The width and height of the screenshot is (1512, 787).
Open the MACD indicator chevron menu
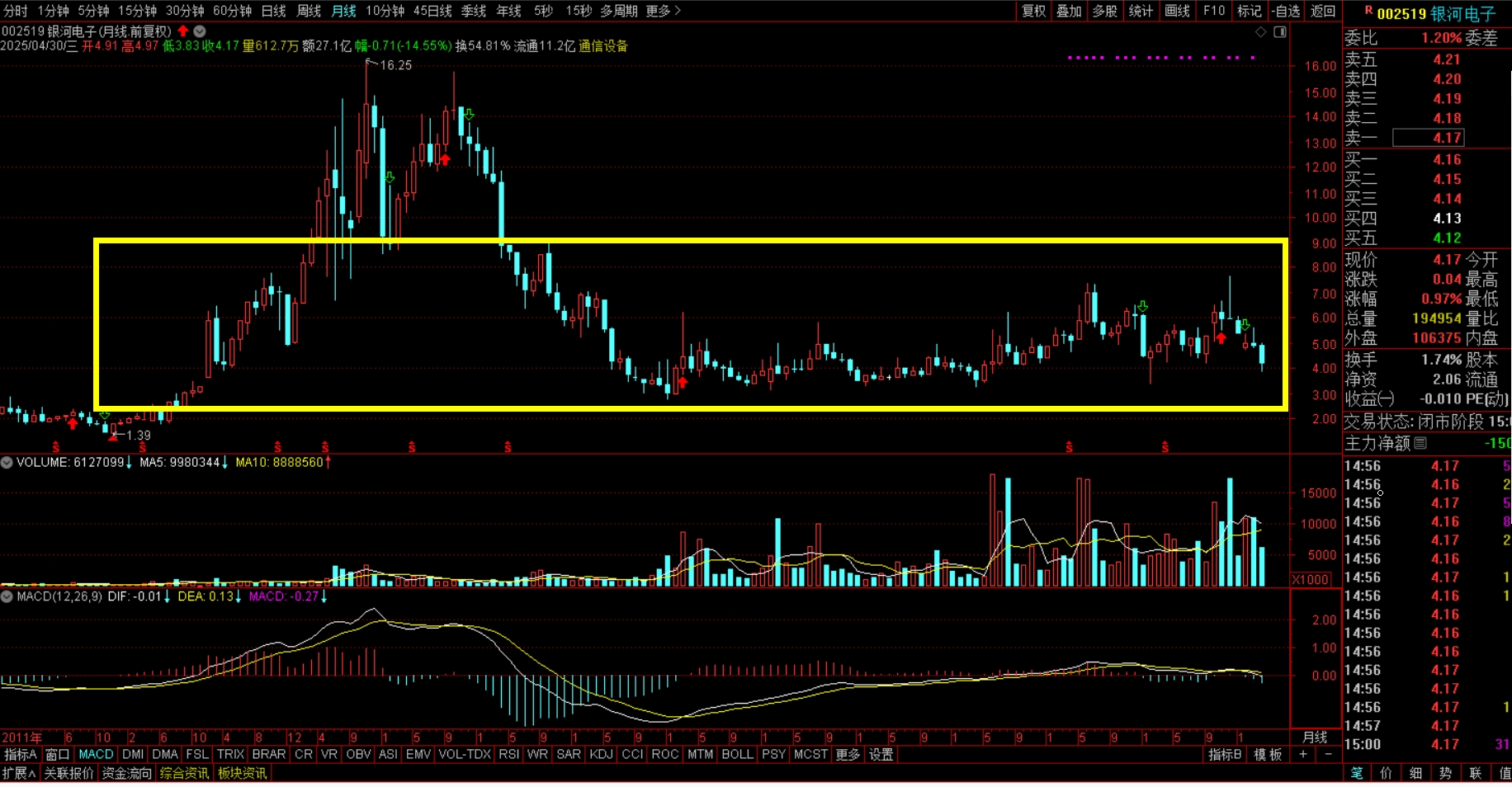click(x=7, y=596)
